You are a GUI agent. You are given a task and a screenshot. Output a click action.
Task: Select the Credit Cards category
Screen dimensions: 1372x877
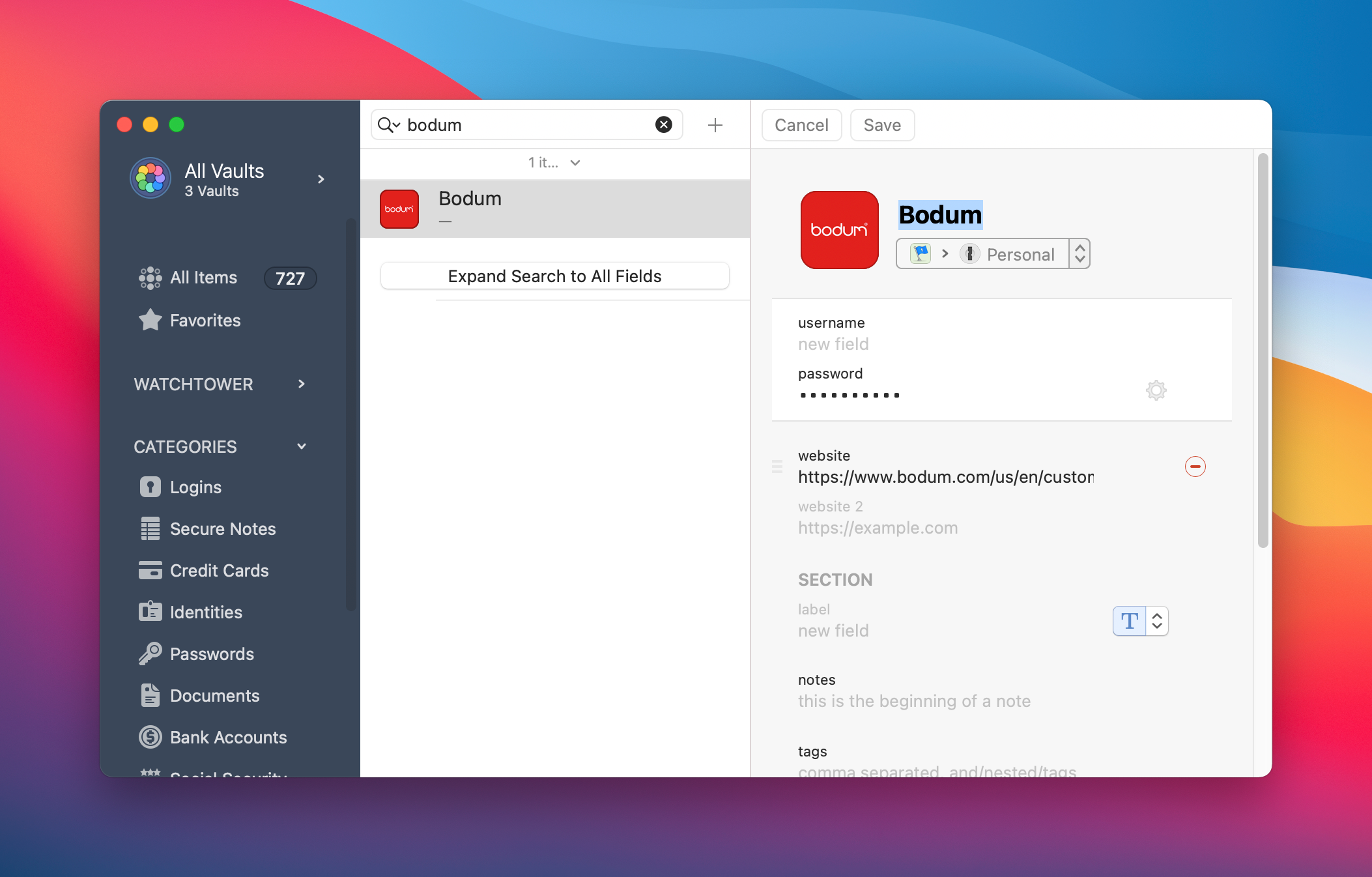click(219, 571)
